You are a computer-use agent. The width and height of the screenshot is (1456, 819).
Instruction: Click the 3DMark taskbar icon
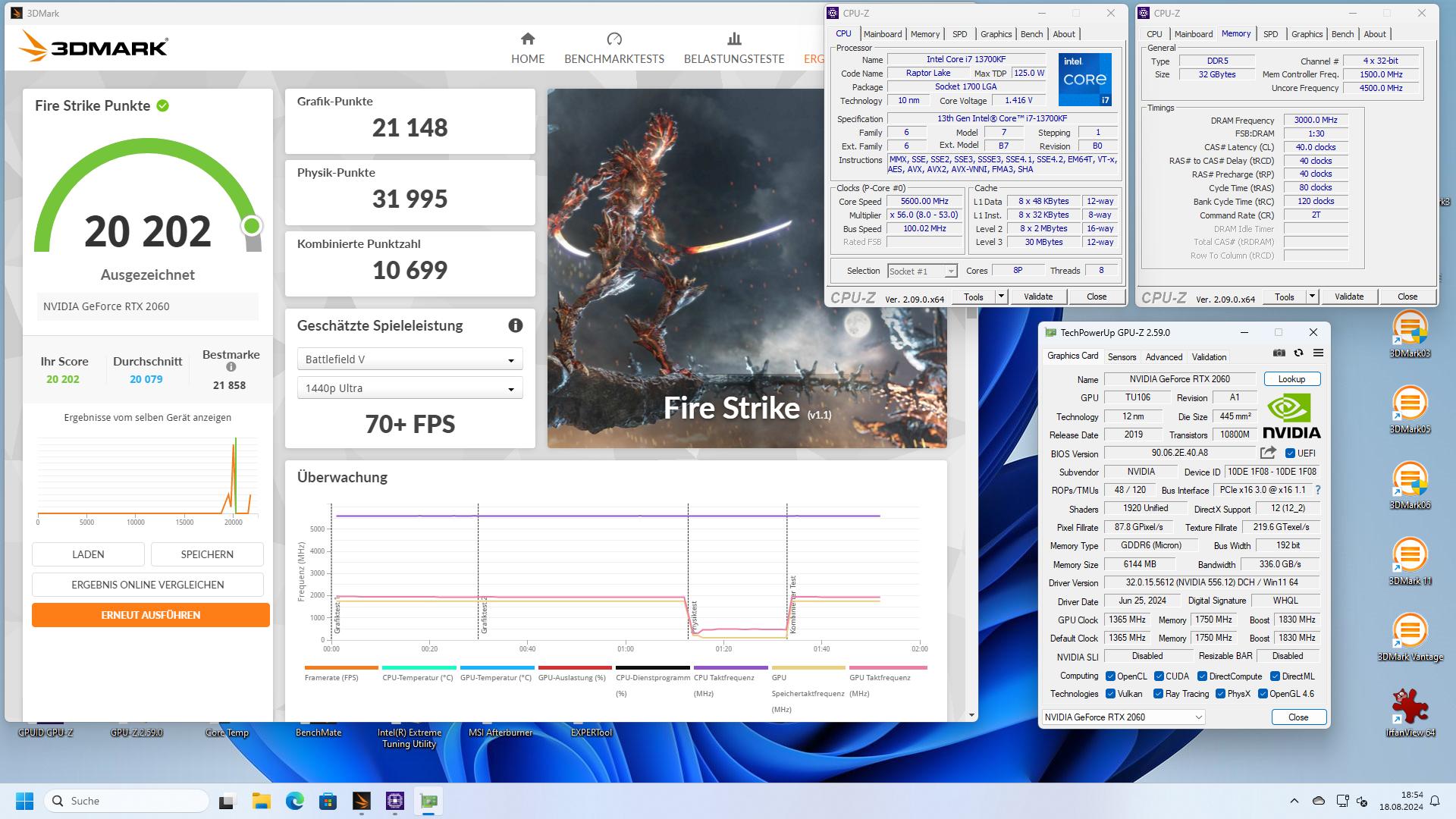pos(362,801)
